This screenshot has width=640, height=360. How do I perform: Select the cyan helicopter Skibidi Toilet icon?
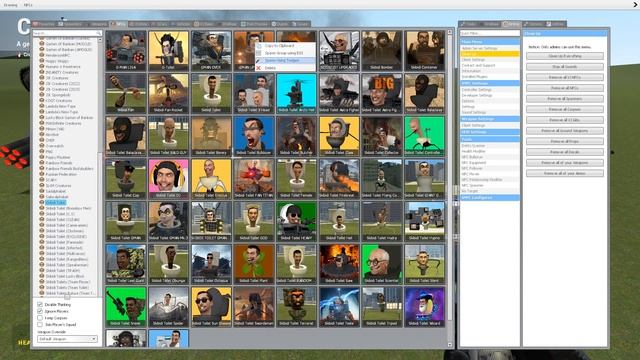tap(296, 93)
